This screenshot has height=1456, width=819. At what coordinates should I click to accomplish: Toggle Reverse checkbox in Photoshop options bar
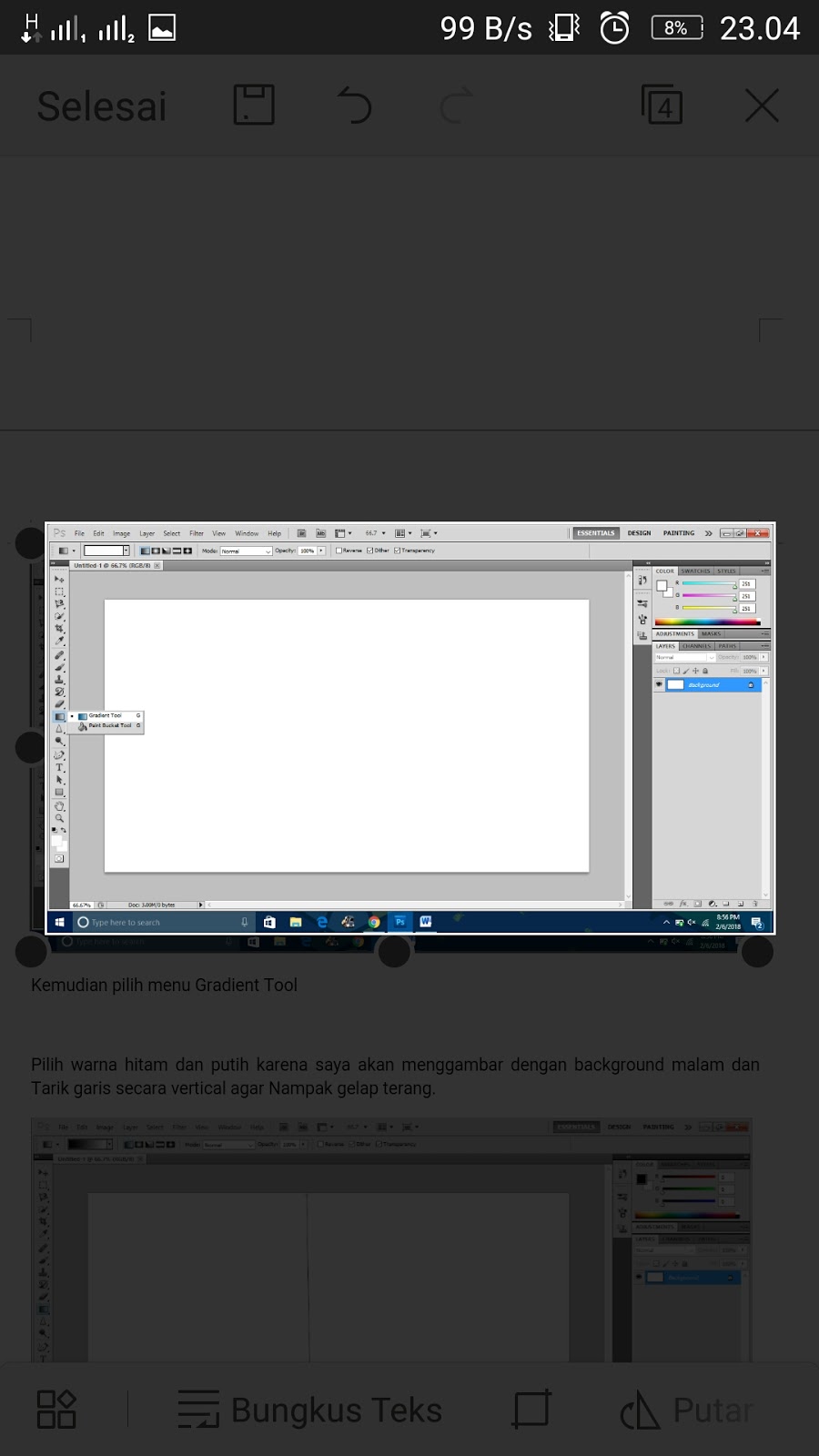pyautogui.click(x=339, y=551)
